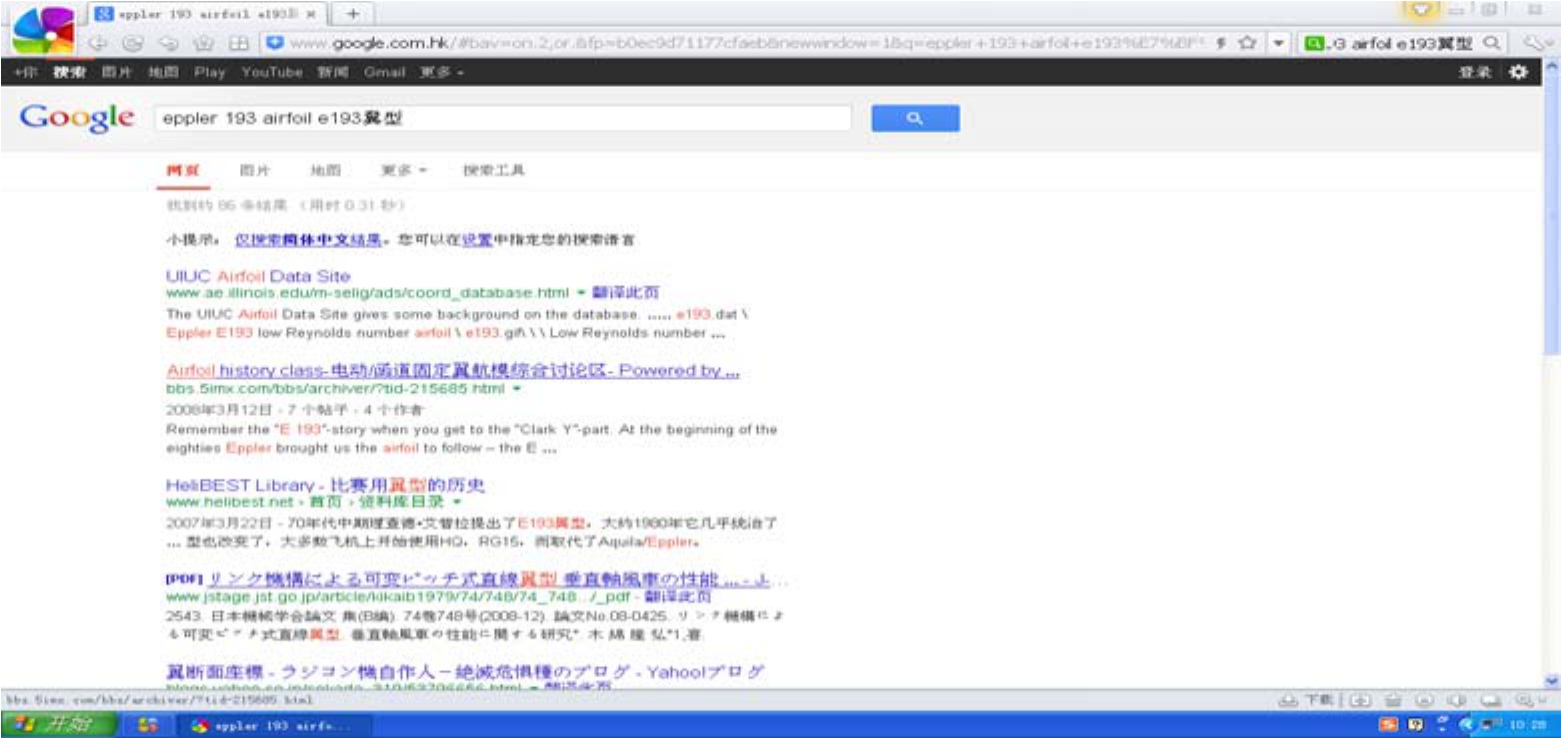Click the 开始 Start button
The width and height of the screenshot is (1561, 738).
[58, 725]
